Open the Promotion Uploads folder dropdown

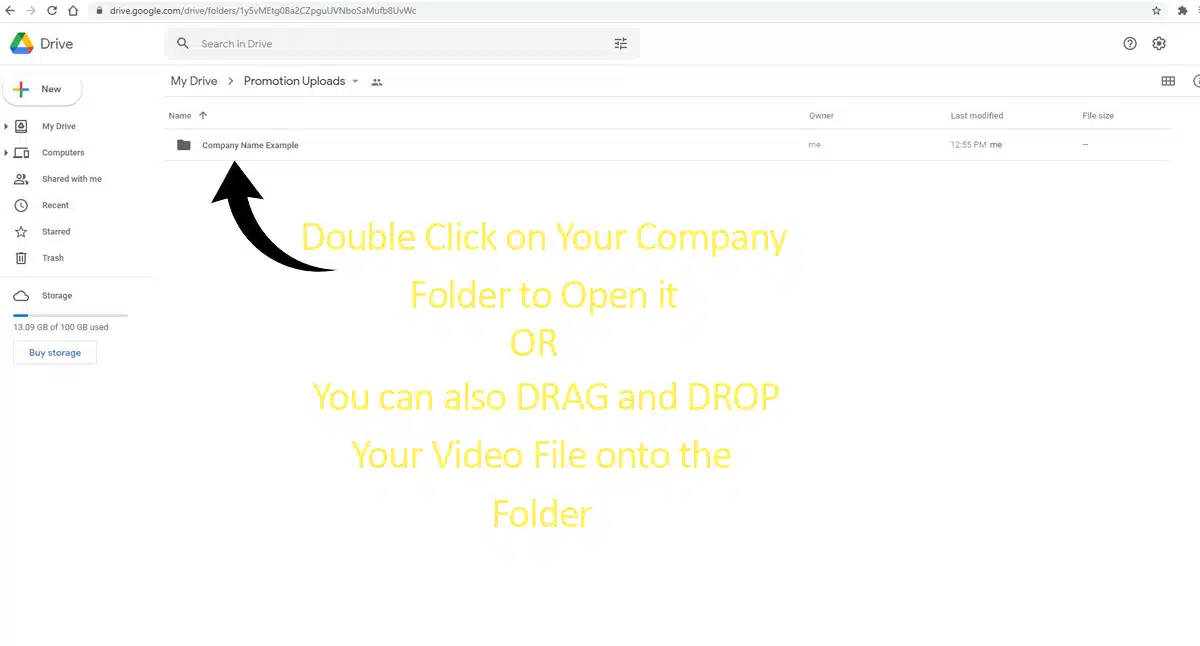click(x=355, y=82)
